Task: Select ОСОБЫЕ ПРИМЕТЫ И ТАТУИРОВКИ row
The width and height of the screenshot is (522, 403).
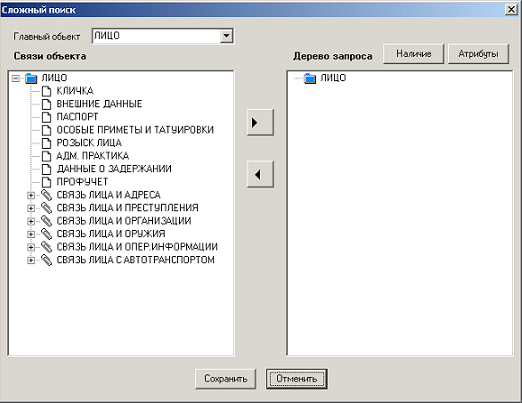Action: pos(135,130)
